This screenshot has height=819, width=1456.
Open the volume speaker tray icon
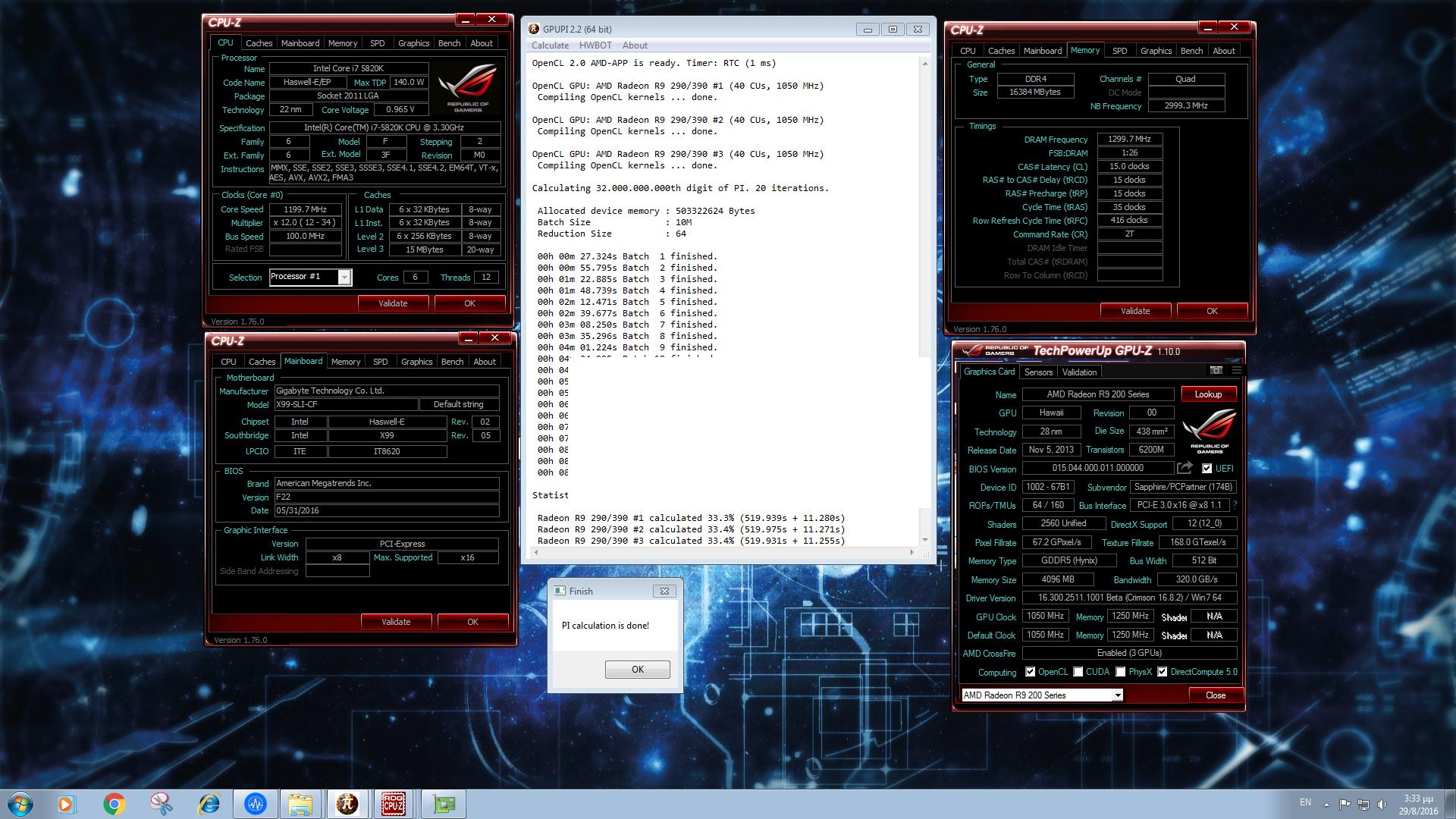(x=1382, y=804)
